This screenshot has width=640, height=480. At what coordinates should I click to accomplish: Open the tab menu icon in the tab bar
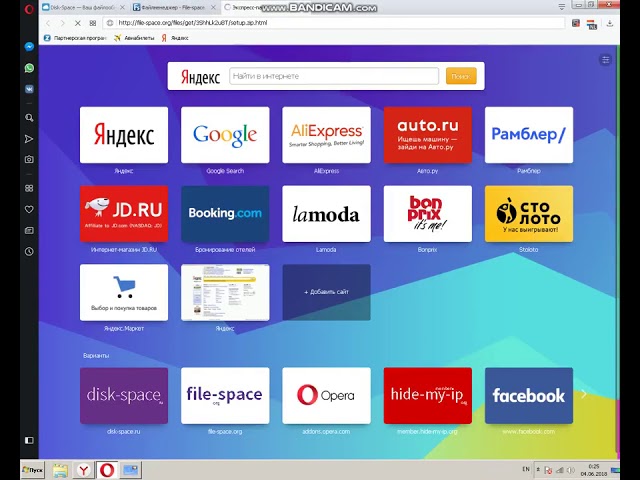562,7
